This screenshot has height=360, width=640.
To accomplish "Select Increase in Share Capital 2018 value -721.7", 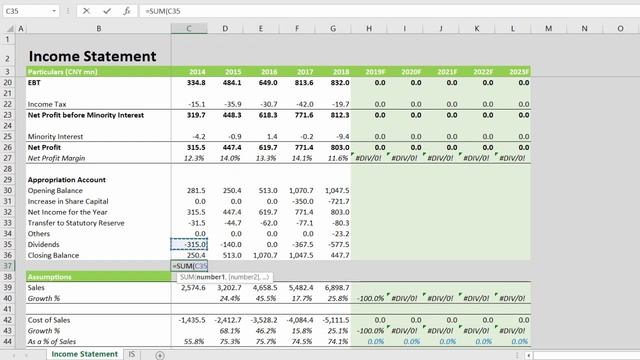I will tap(333, 201).
